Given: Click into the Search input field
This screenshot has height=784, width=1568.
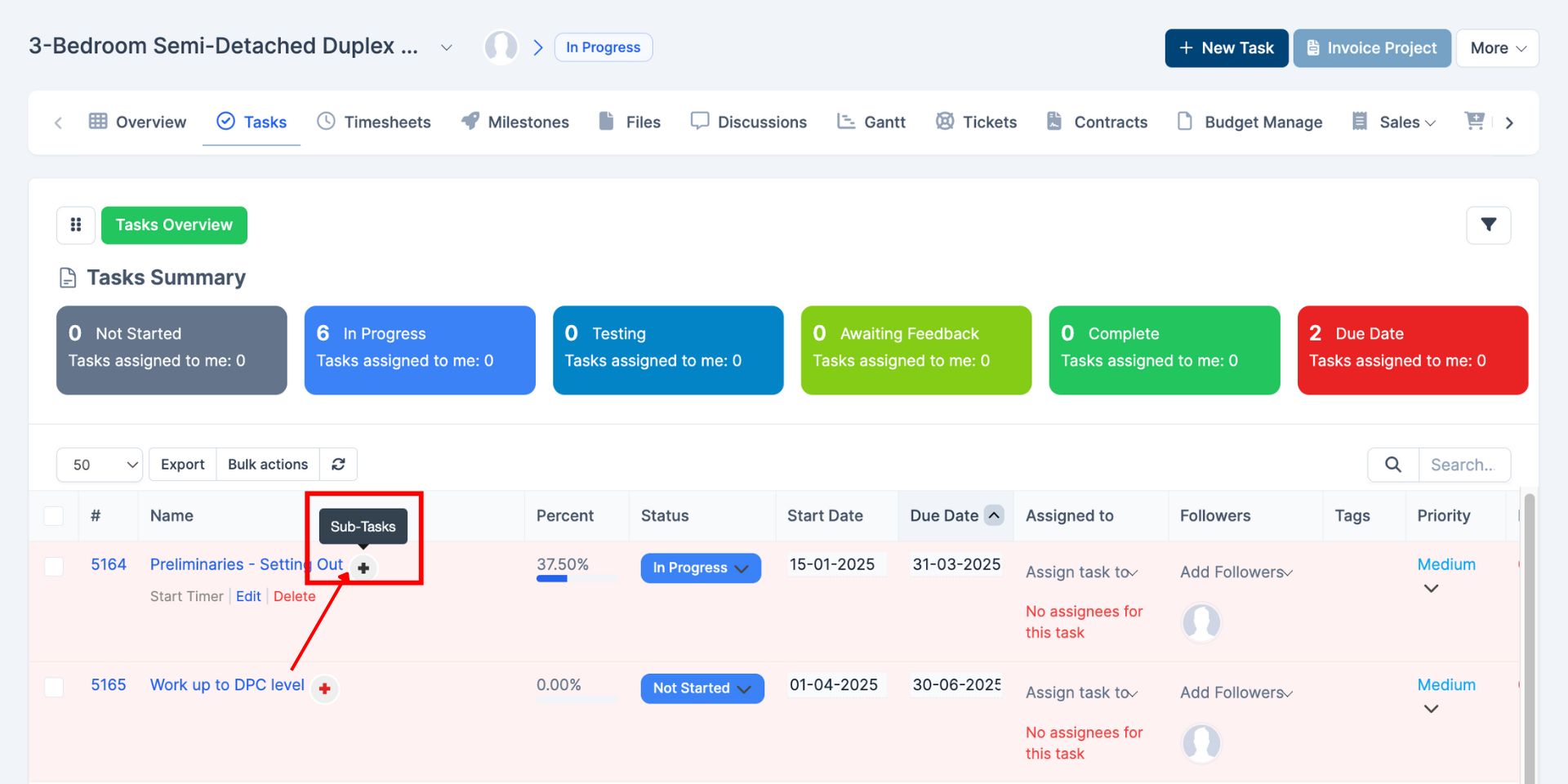Looking at the screenshot, I should tap(1463, 464).
